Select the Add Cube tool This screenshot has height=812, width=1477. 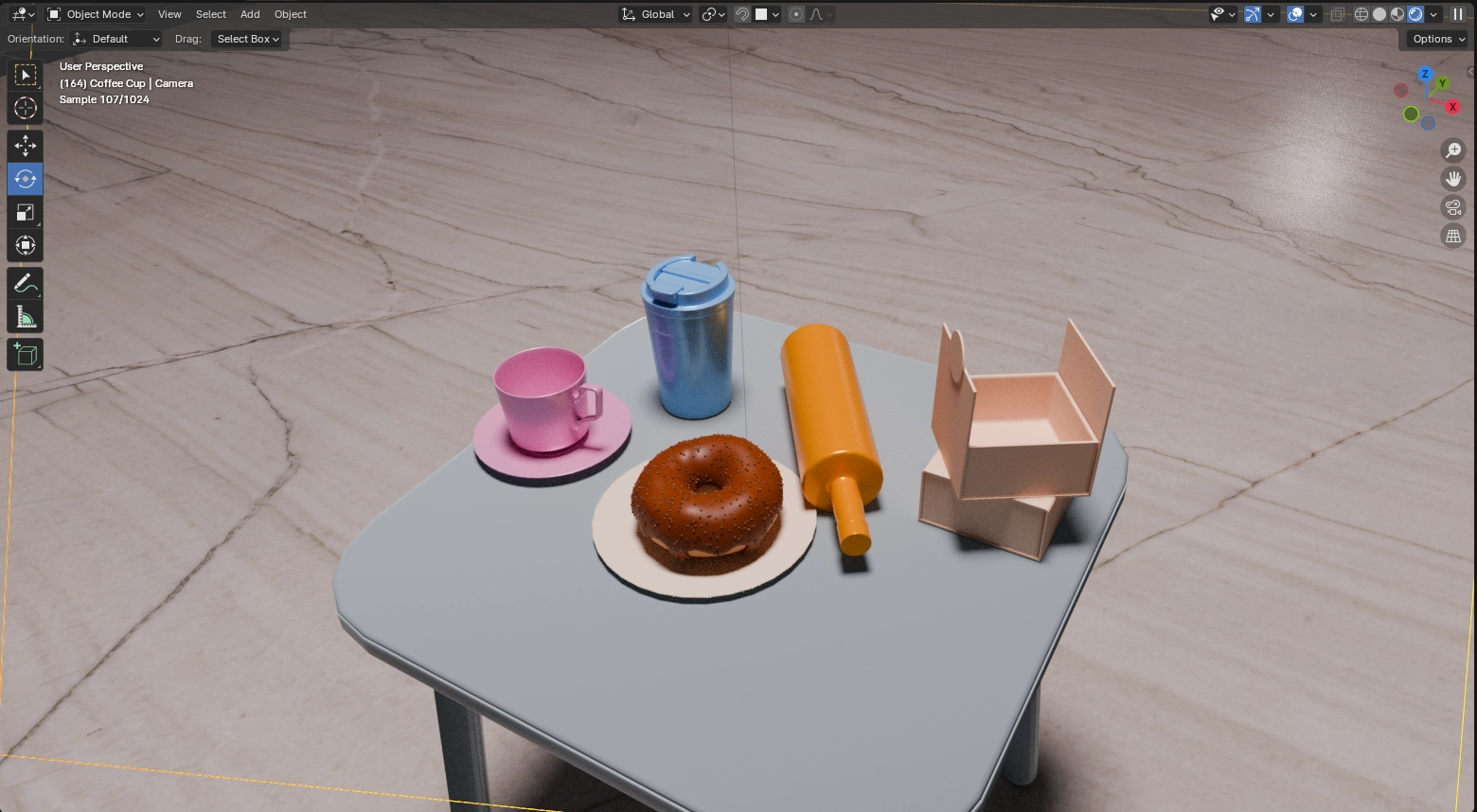point(26,355)
